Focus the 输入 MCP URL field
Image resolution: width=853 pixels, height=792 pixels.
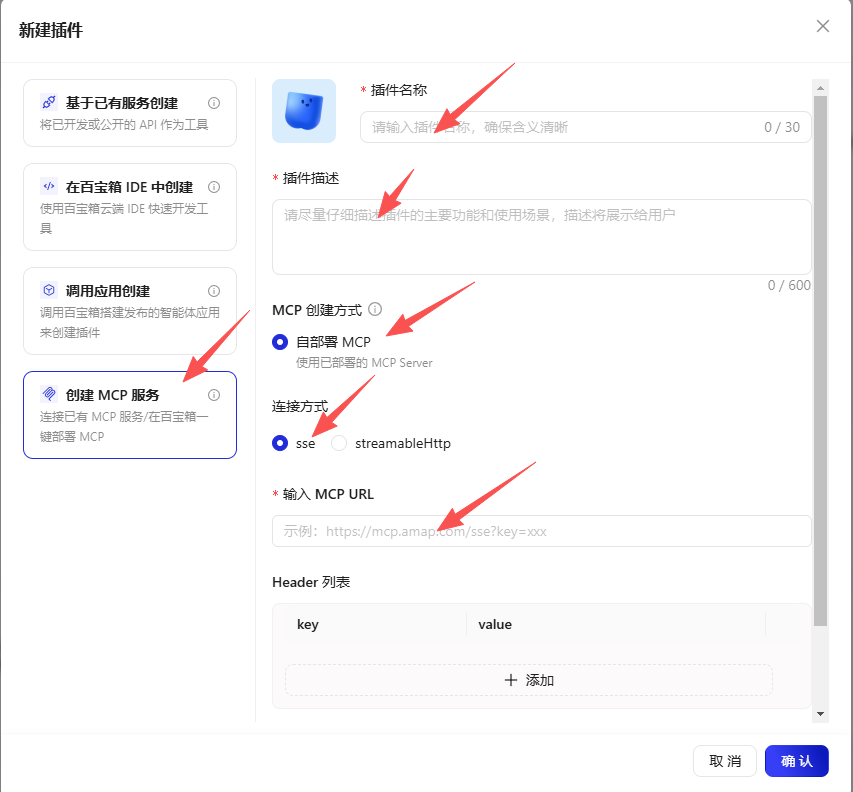click(x=541, y=531)
